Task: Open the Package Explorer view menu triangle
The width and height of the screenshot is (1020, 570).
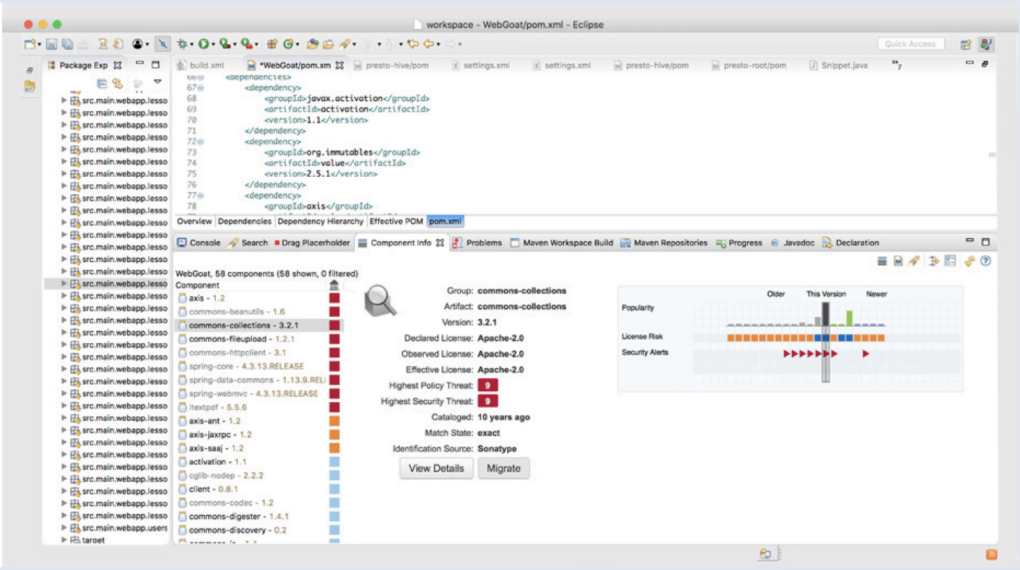Action: (157, 83)
